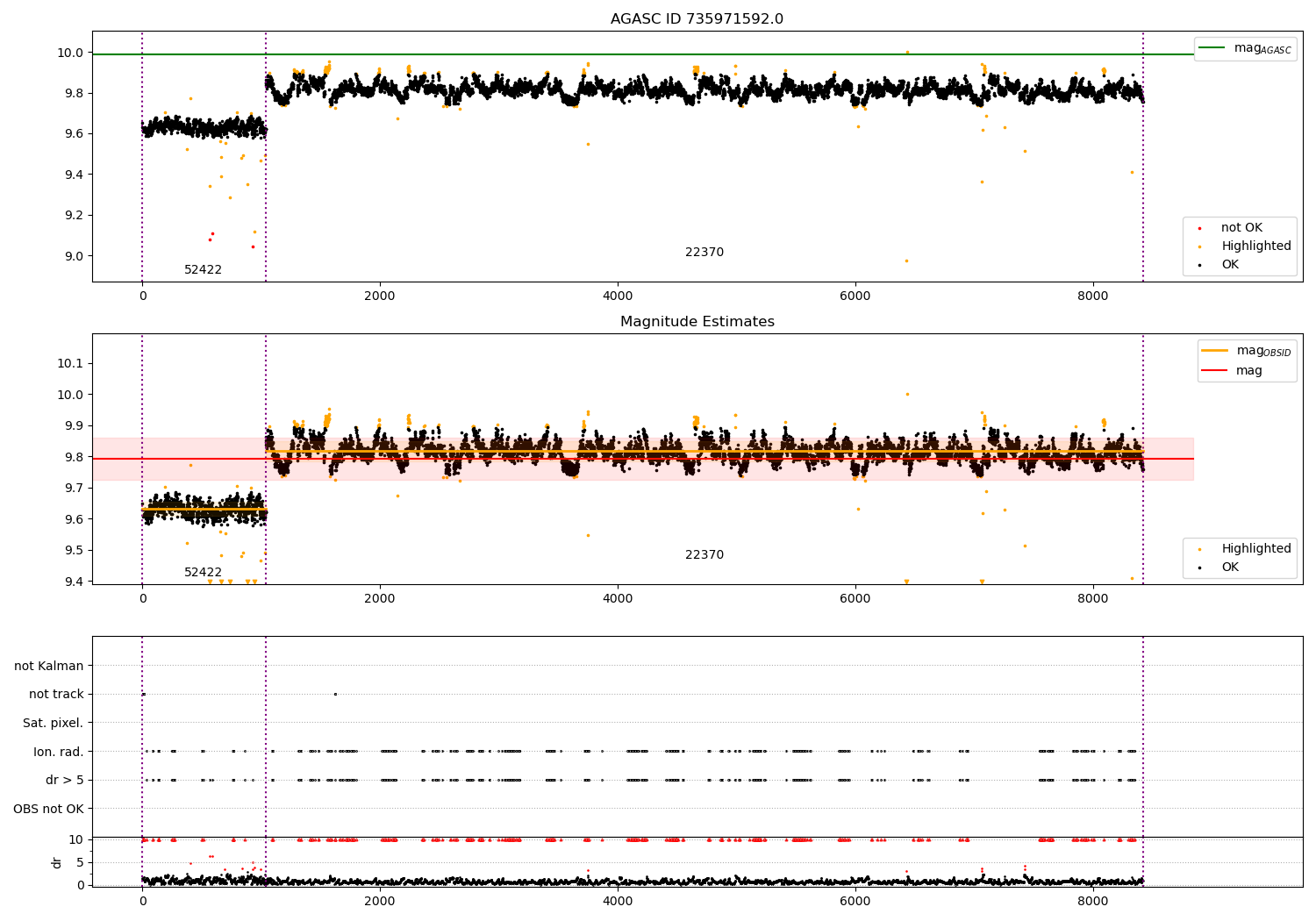Click obsid label '22370' in Magnitude Estimates plot
Screen dimensions: 1316x921
(704, 555)
